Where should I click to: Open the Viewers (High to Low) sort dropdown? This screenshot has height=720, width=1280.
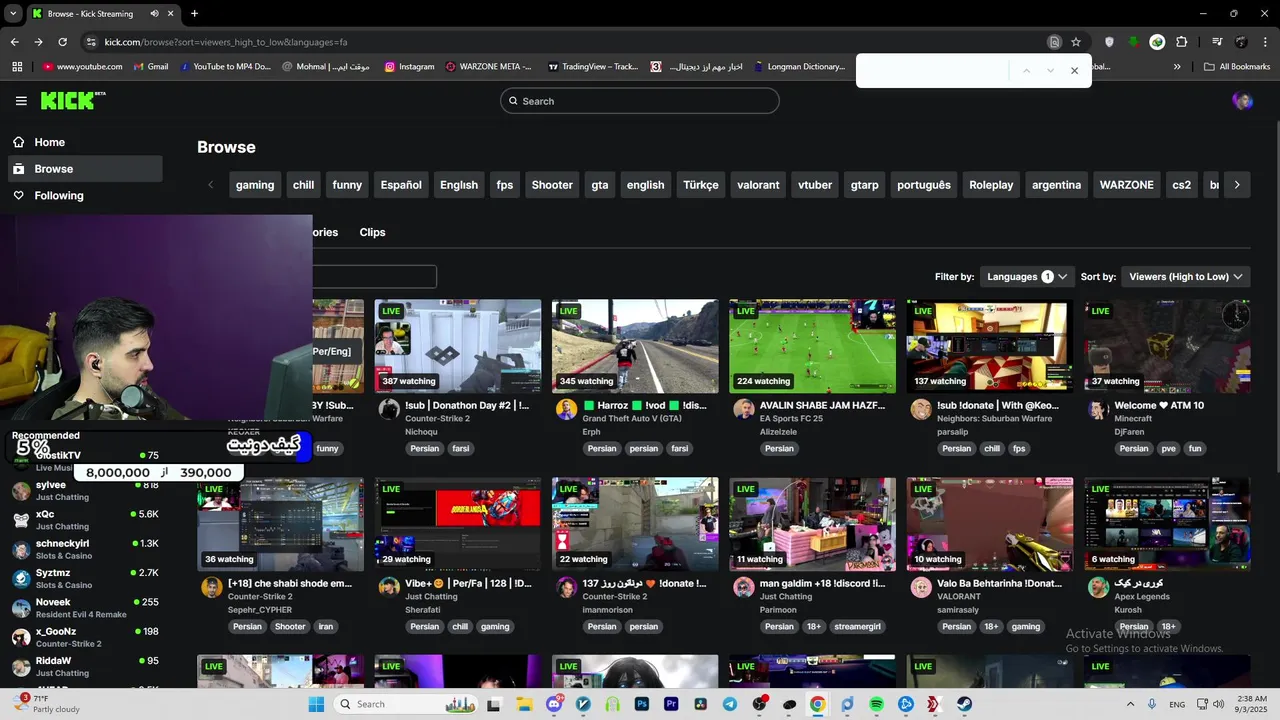pos(1186,277)
